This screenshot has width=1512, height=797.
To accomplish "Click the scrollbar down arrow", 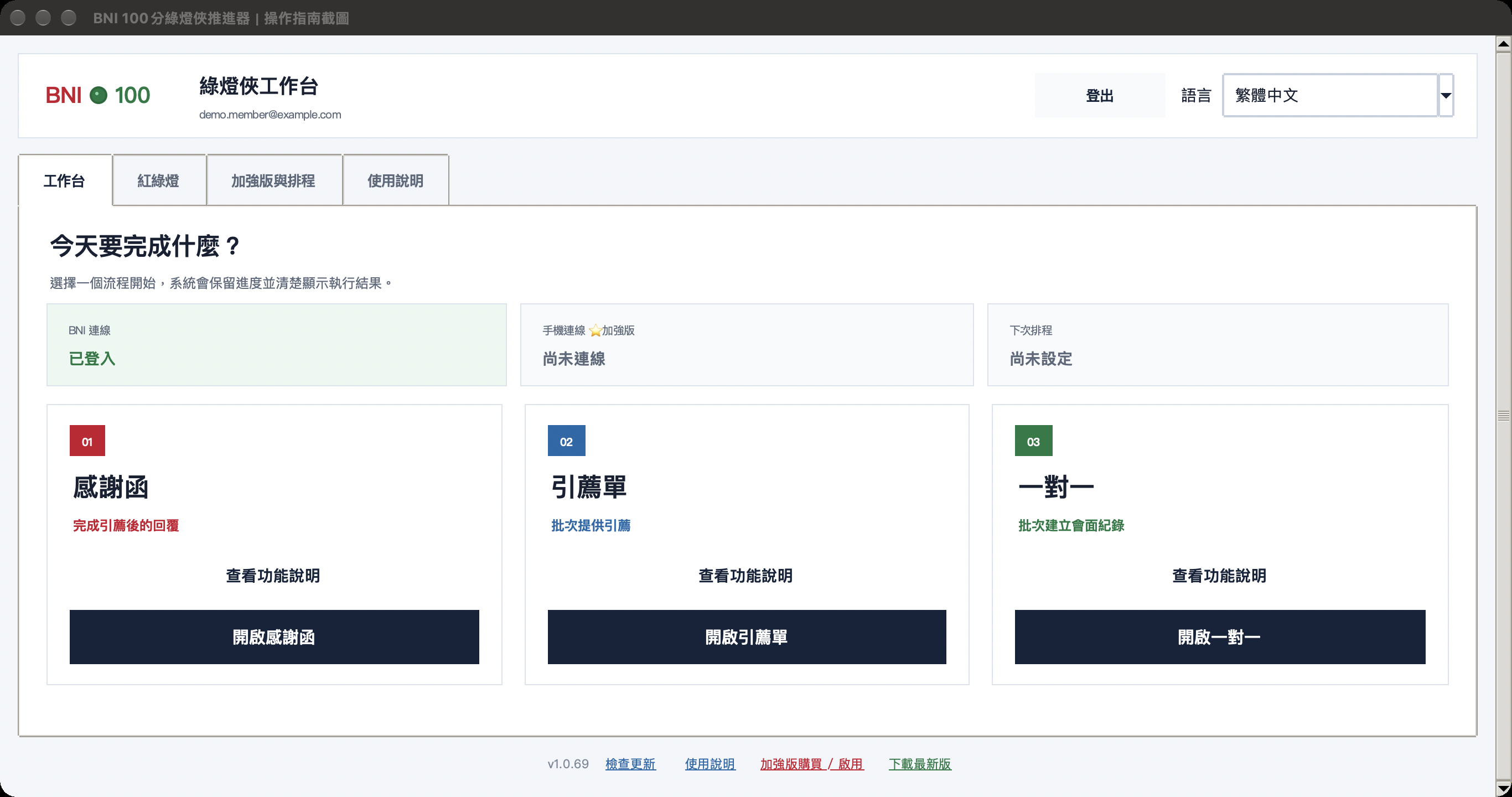I will 1503,788.
